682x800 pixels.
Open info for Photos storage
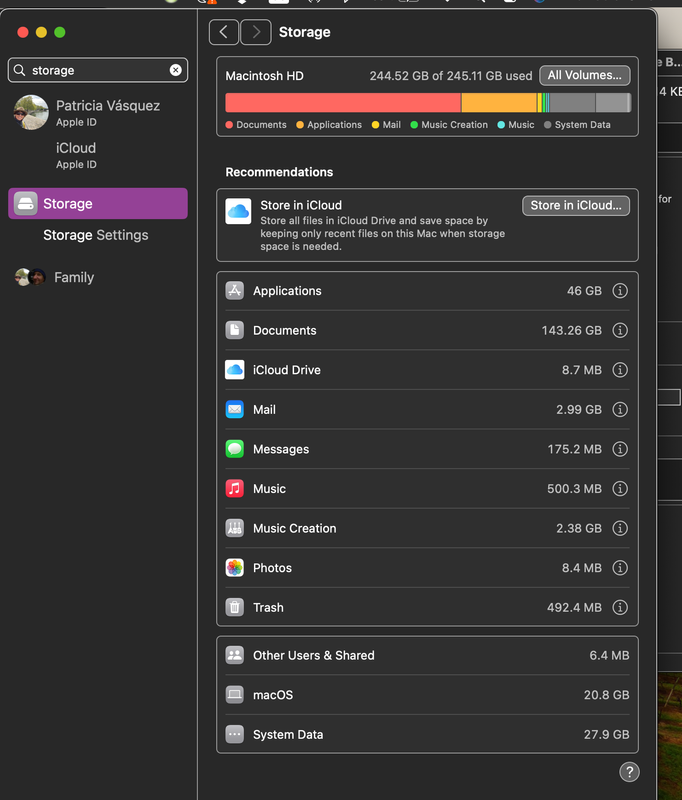(620, 567)
